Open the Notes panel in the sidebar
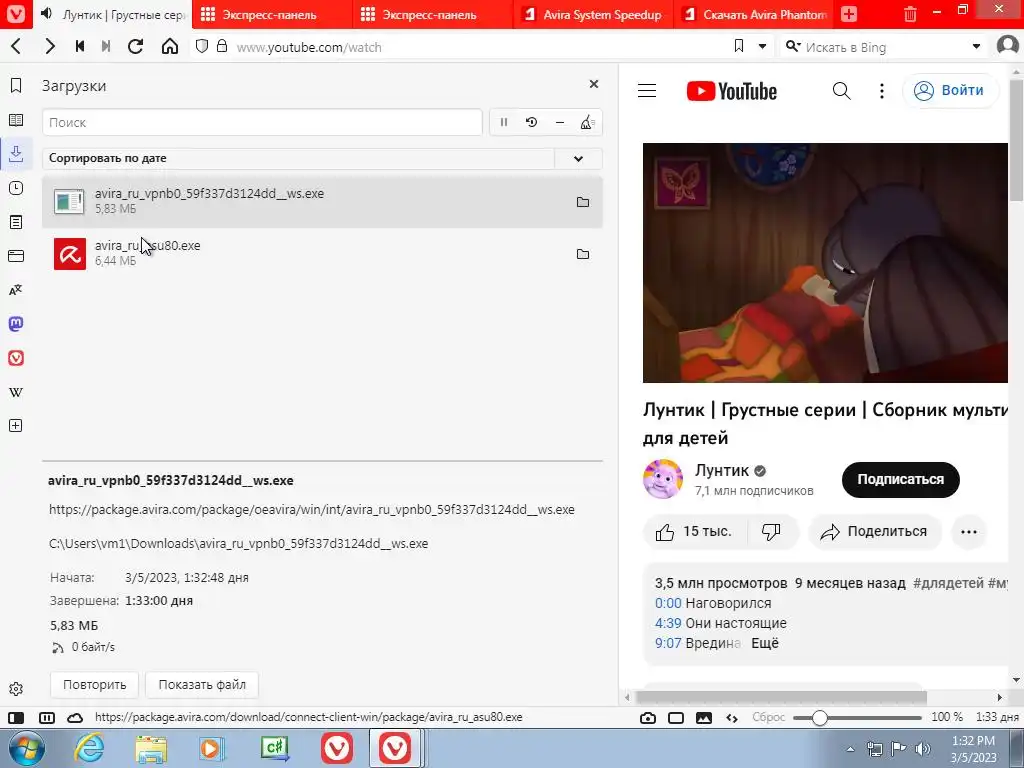The image size is (1024, 768). click(x=16, y=222)
